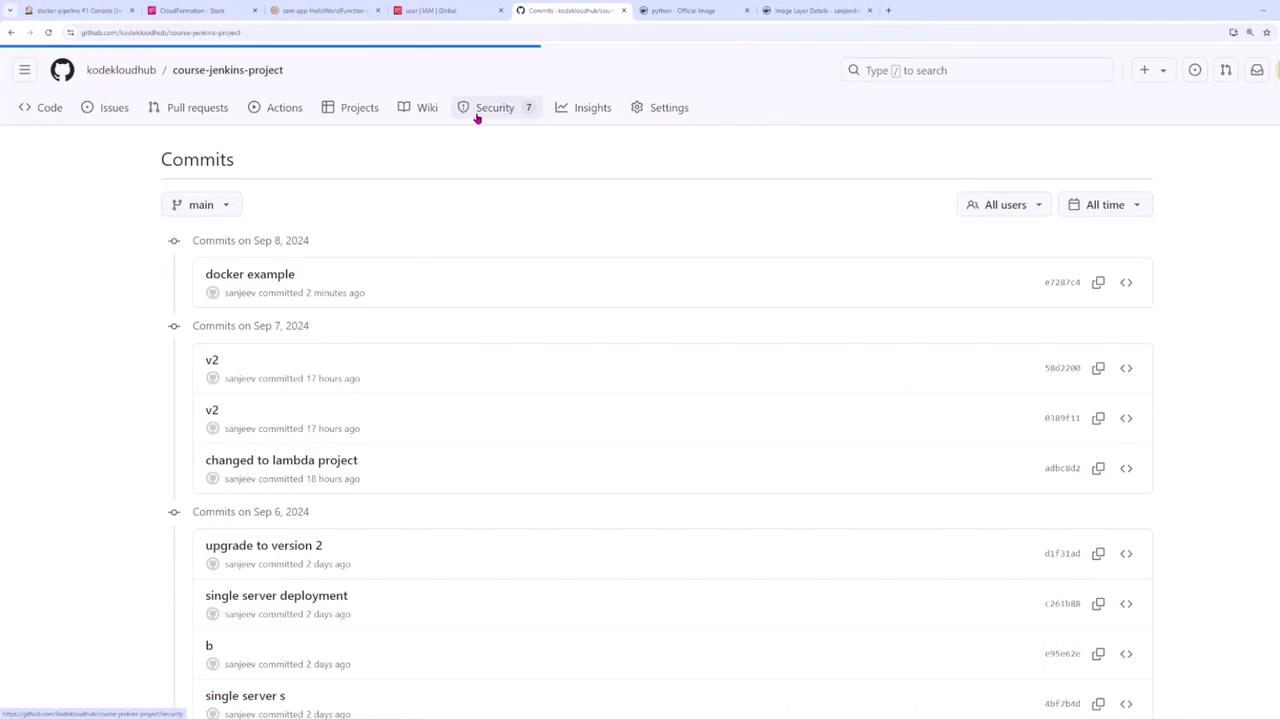Viewport: 1280px width, 720px height.
Task: Click commit hash e7287c4
Action: click(x=1062, y=283)
